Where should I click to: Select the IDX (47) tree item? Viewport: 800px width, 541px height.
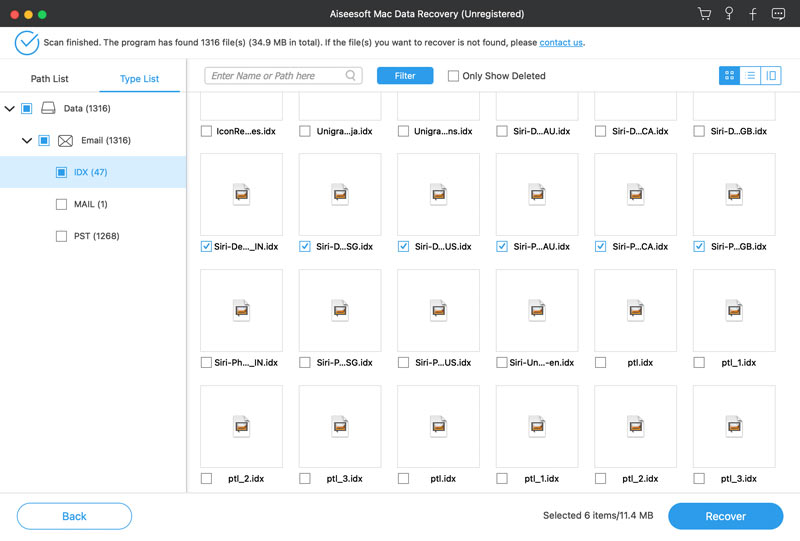tap(93, 172)
